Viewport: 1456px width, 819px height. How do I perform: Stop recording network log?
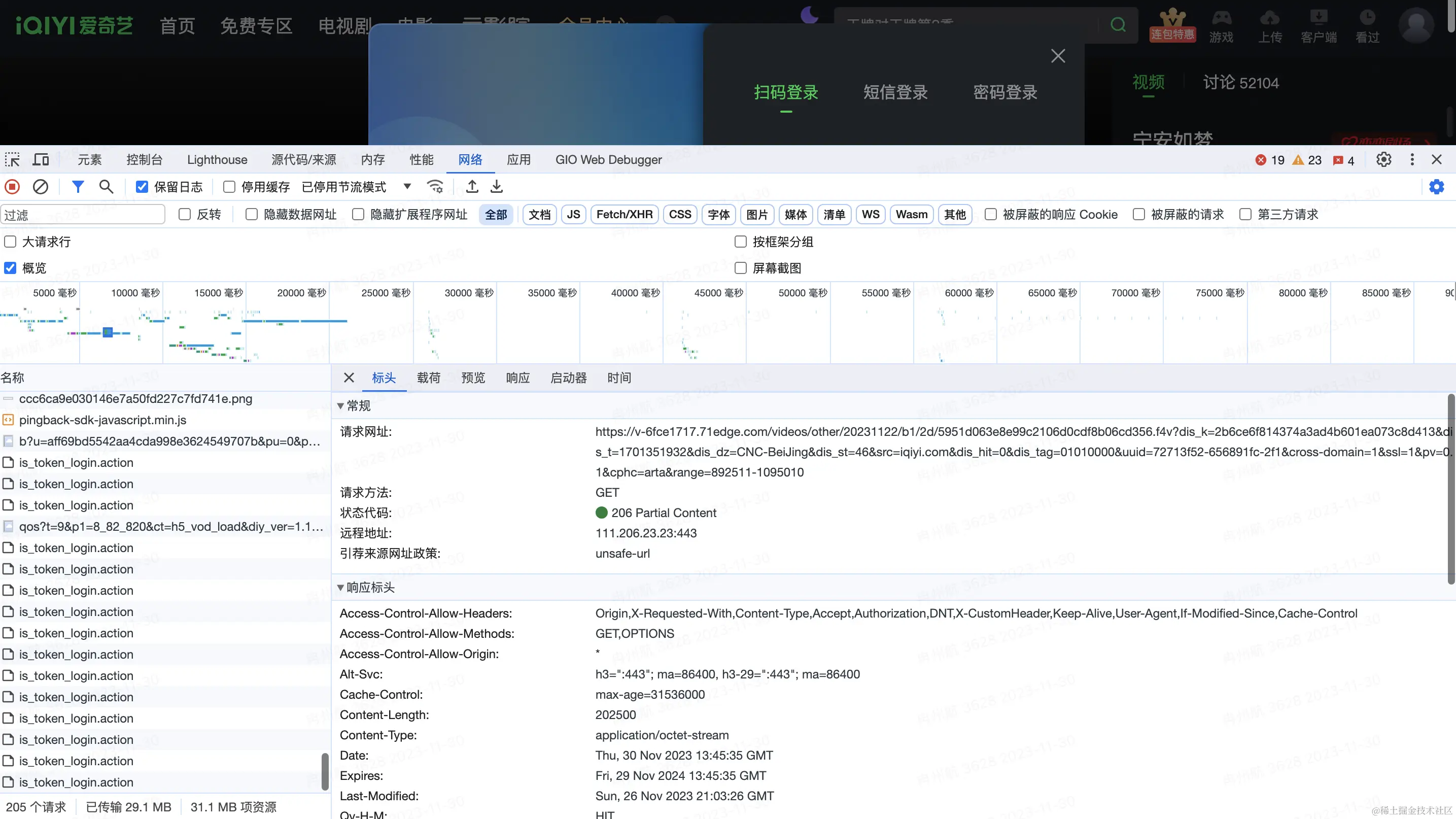click(13, 187)
